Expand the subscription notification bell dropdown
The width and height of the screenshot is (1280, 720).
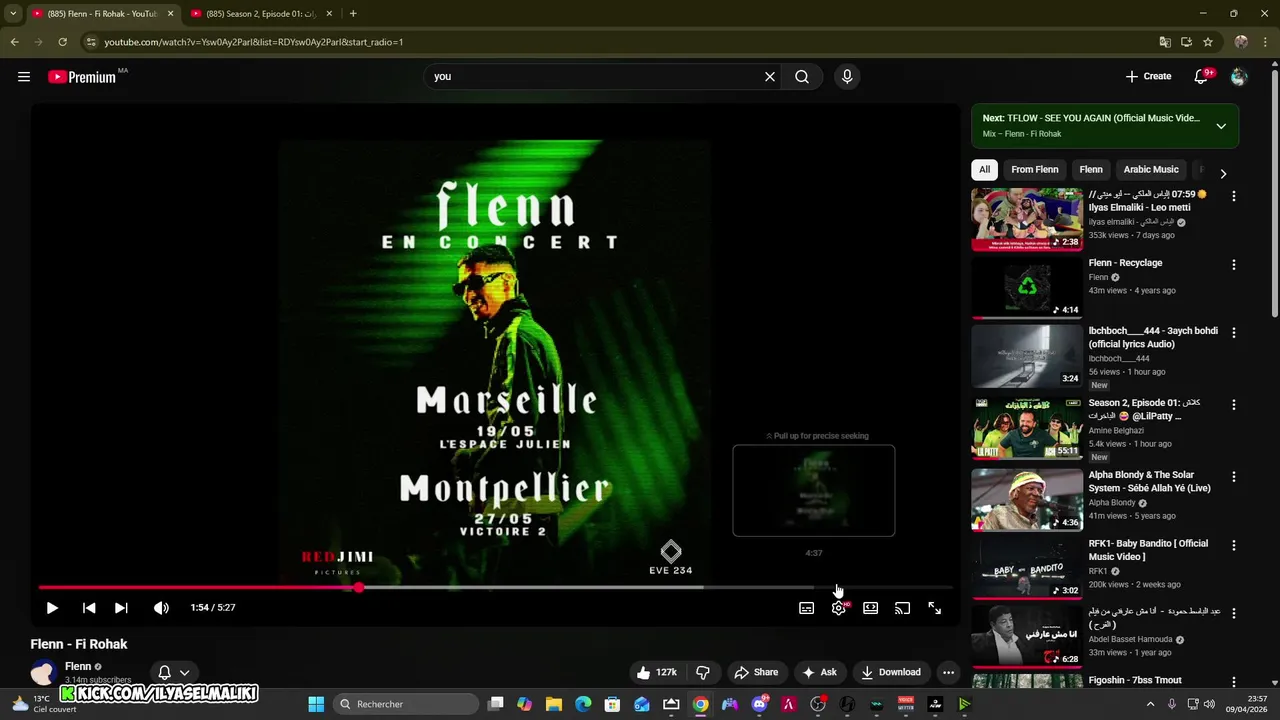click(174, 673)
